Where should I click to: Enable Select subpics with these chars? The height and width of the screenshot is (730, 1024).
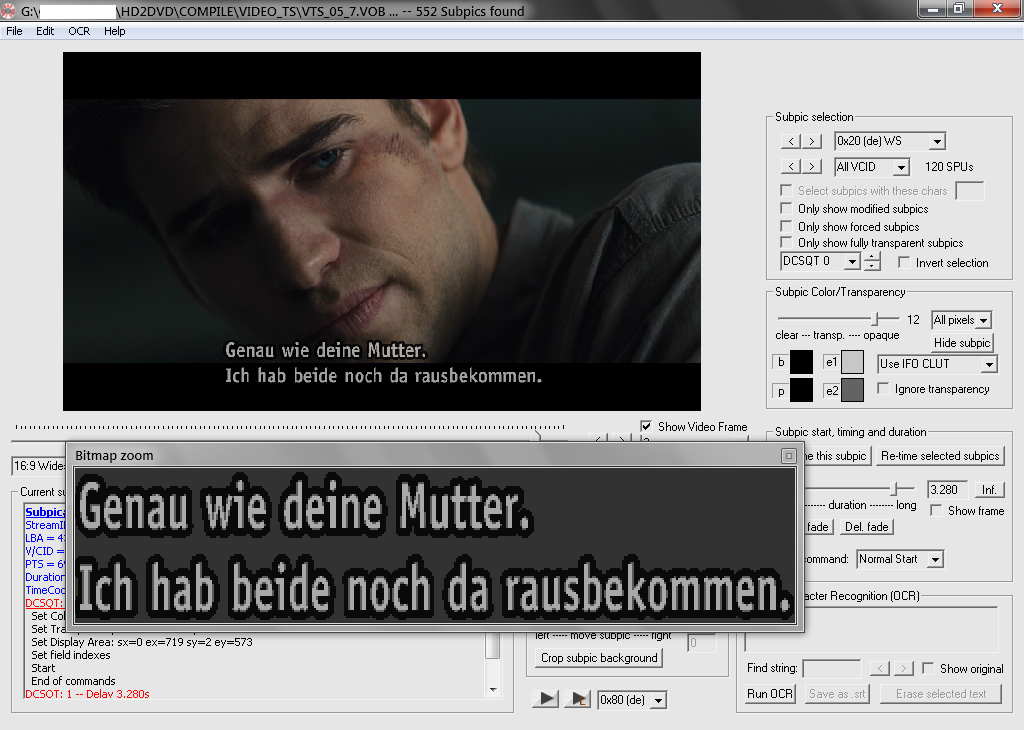click(x=787, y=190)
